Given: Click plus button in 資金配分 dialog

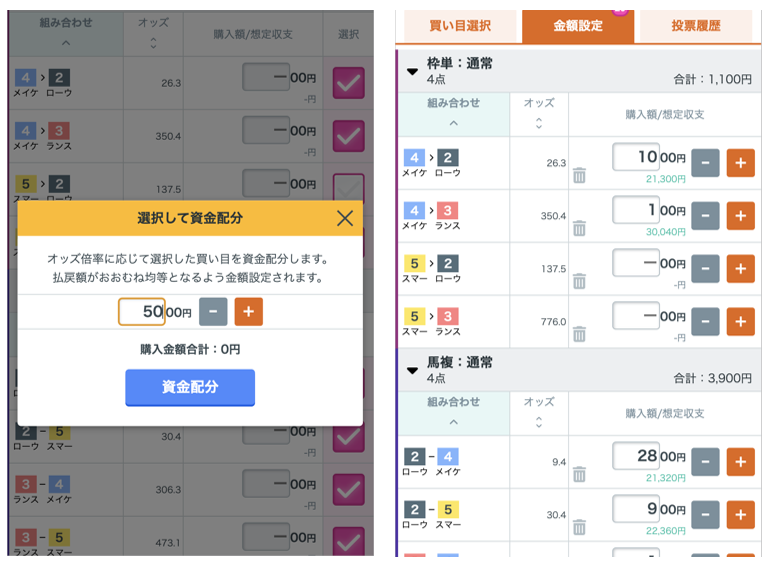Looking at the screenshot, I should [x=249, y=312].
